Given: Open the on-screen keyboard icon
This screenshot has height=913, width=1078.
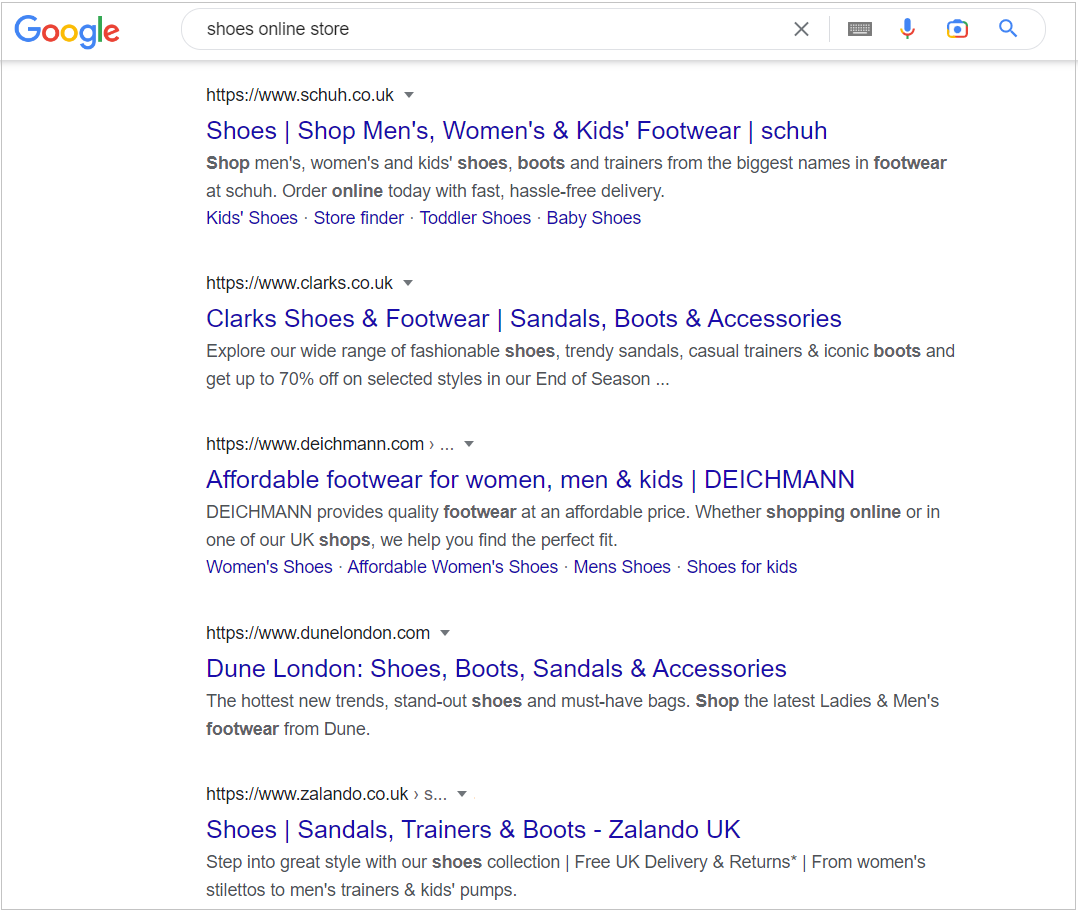Looking at the screenshot, I should tap(859, 29).
